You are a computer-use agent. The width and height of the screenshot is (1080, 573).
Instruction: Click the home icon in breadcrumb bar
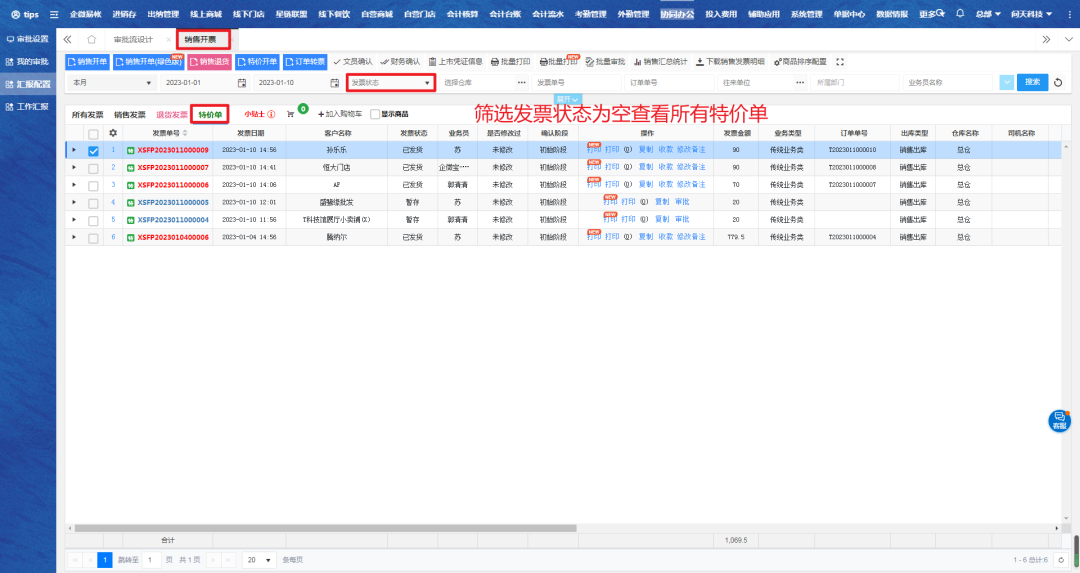tap(91, 39)
